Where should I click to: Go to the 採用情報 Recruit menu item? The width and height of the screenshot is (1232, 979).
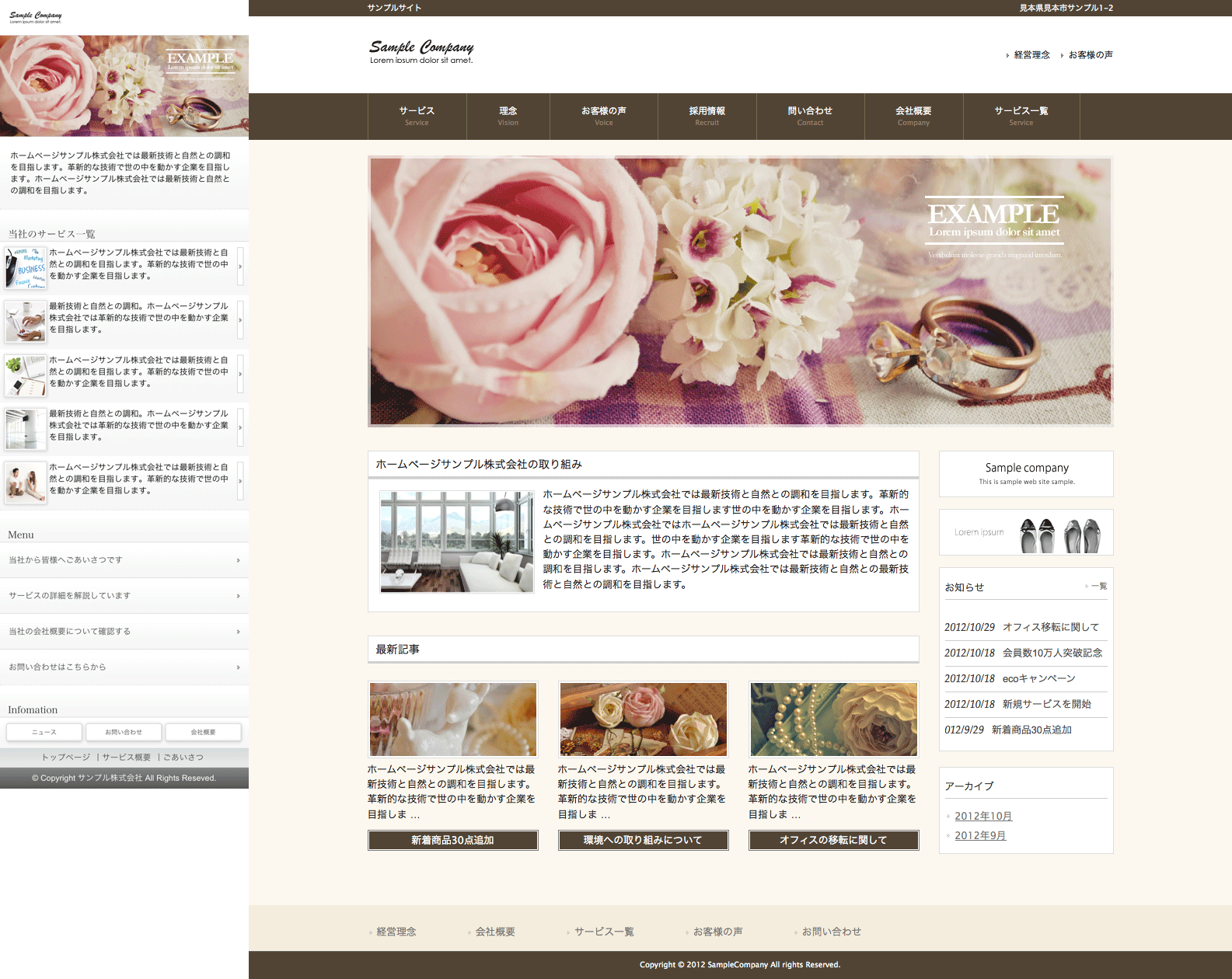click(707, 116)
